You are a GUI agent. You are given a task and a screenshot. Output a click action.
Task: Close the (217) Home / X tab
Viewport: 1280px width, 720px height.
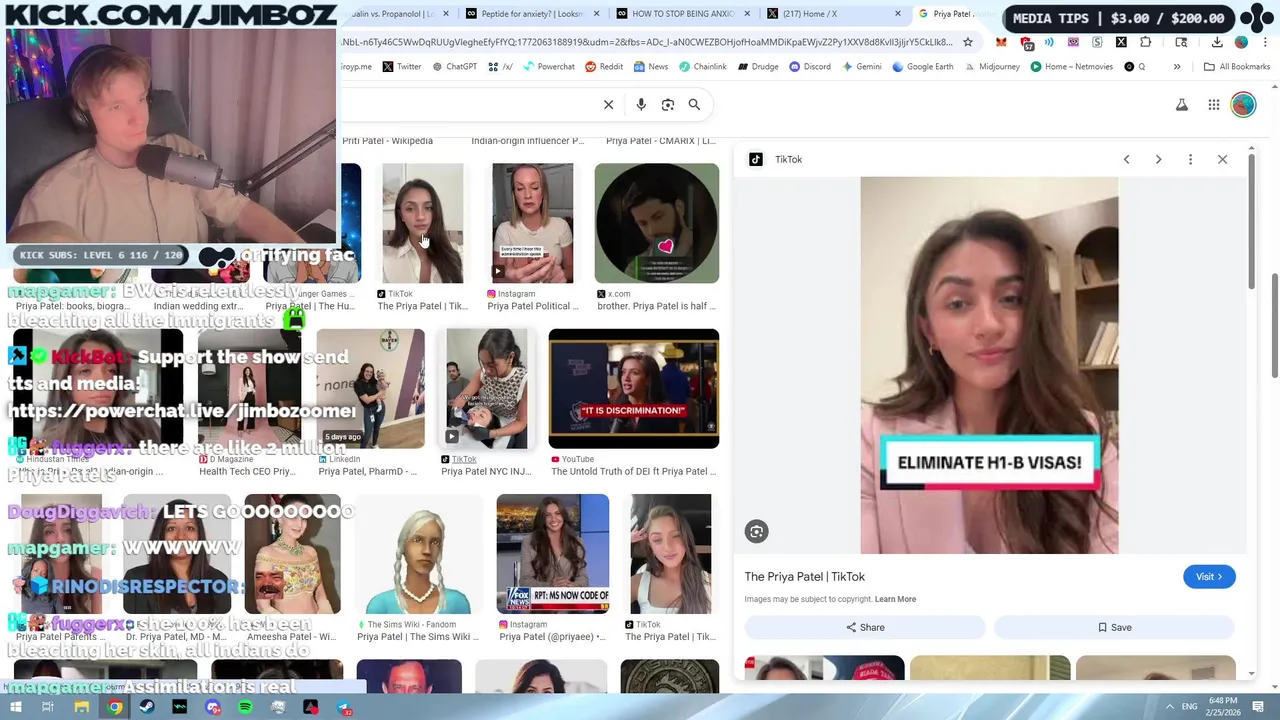pos(897,14)
